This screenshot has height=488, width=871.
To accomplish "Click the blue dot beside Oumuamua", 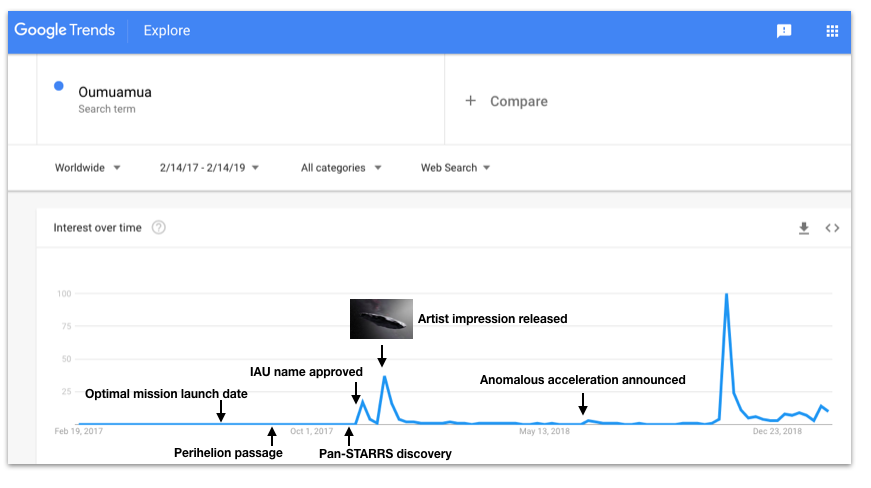I will point(58,86).
